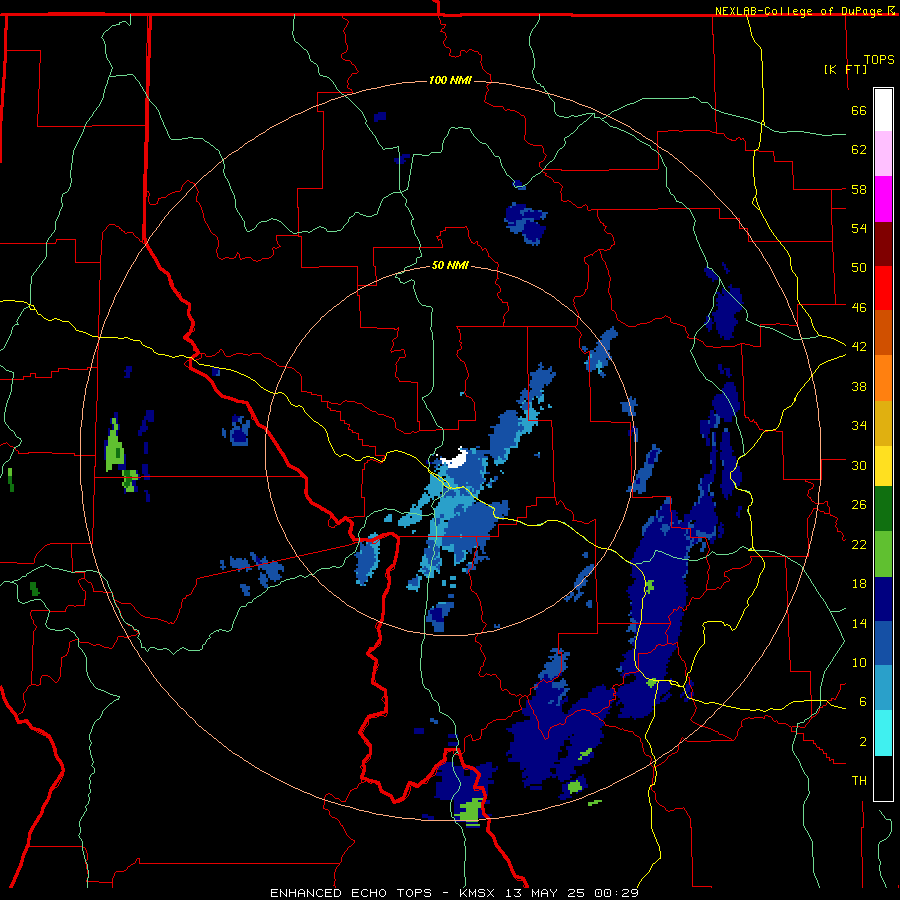Click the KMSX station identifier in caption
Image resolution: width=900 pixels, height=900 pixels.
click(x=476, y=893)
